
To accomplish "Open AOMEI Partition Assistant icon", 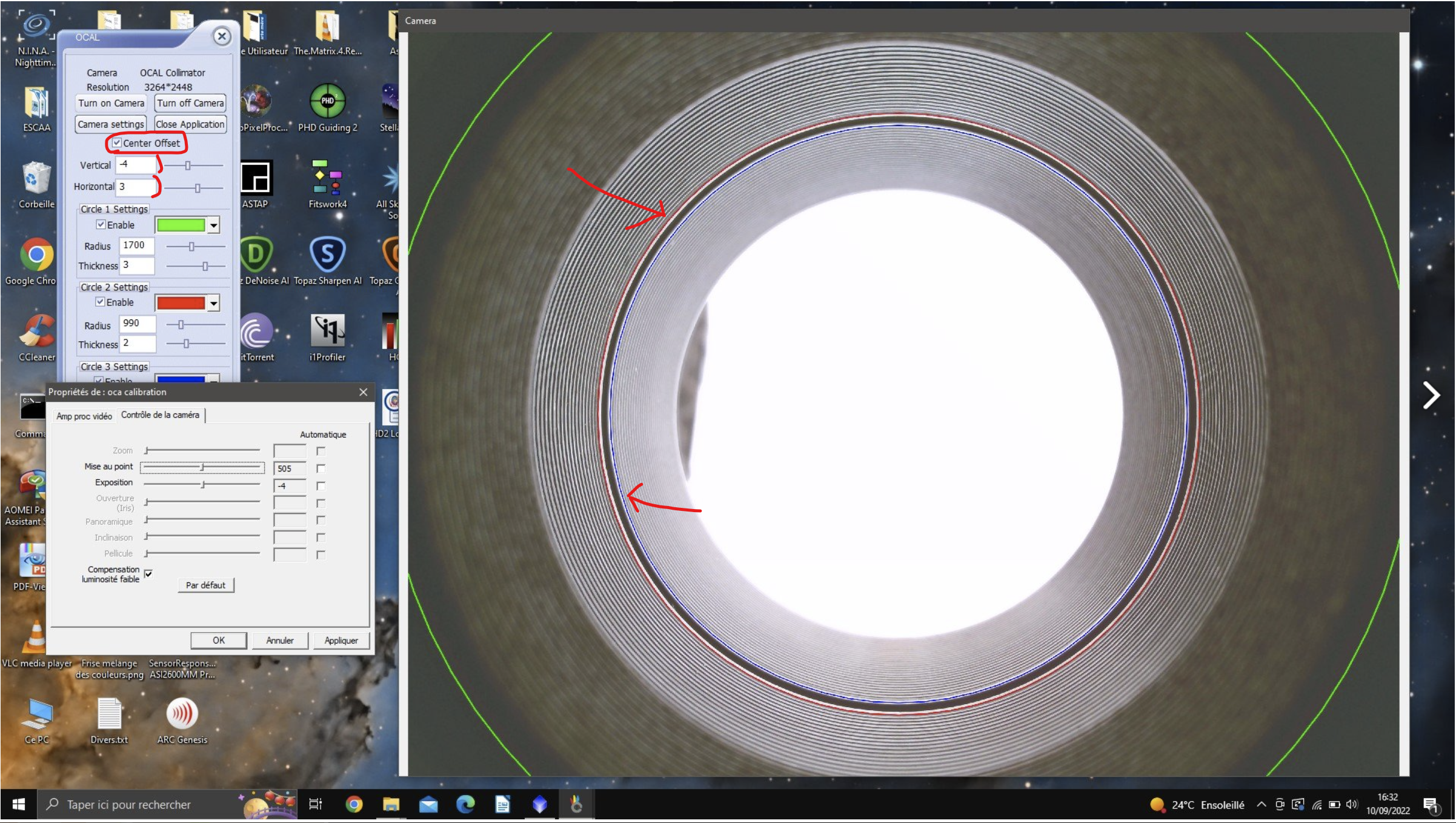I will tap(27, 498).
